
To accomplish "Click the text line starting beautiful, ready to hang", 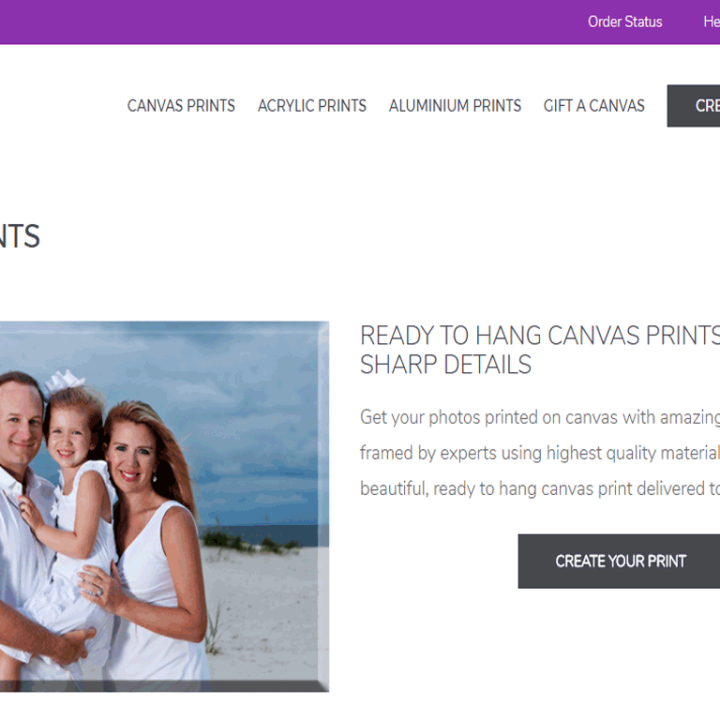I will click(540, 489).
